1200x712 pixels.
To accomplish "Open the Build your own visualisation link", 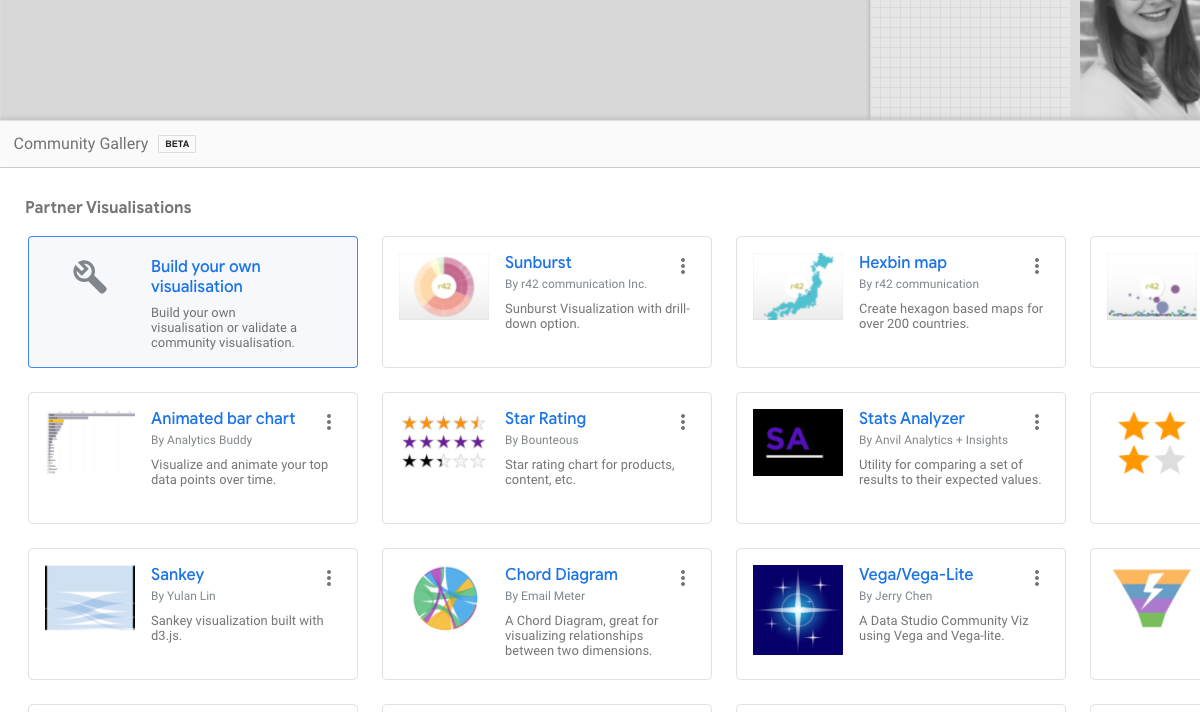I will (x=205, y=277).
